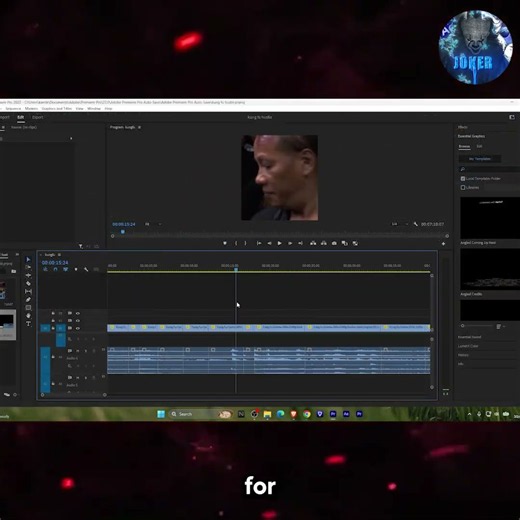
Task: Enable Local Templates Folder checkbox
Action: coord(463,179)
